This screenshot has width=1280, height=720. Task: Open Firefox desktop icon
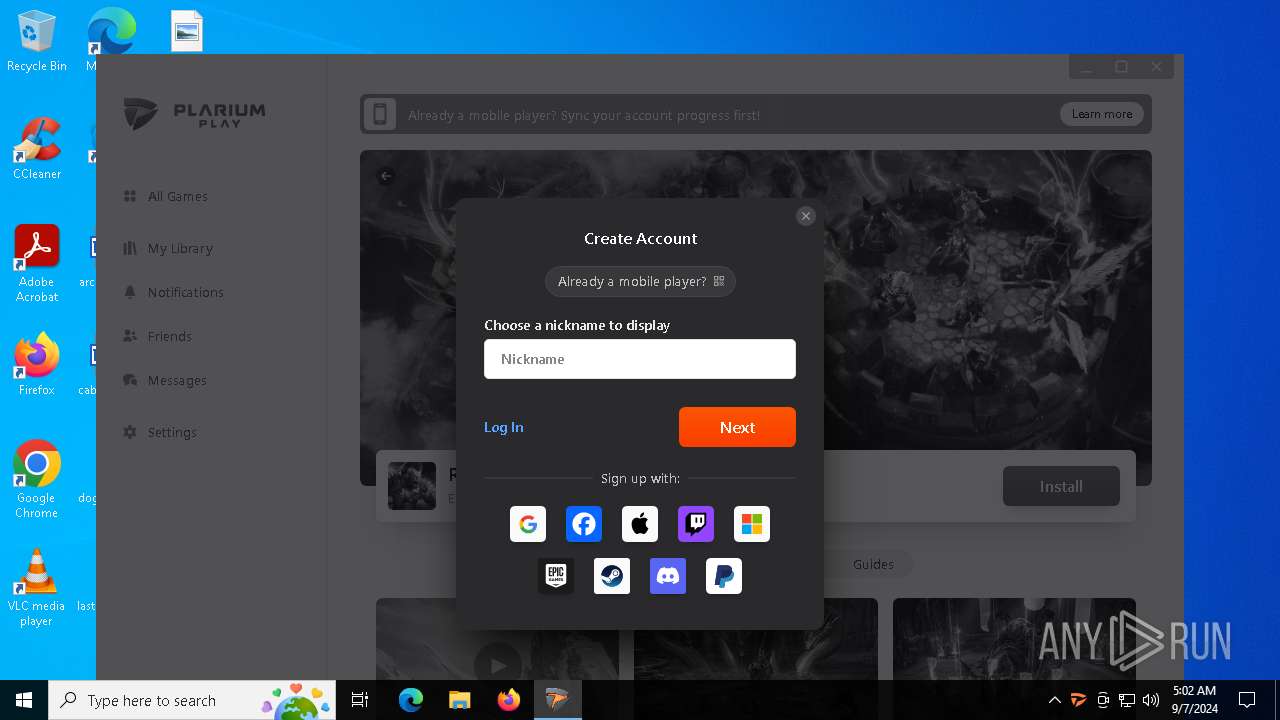[x=37, y=364]
